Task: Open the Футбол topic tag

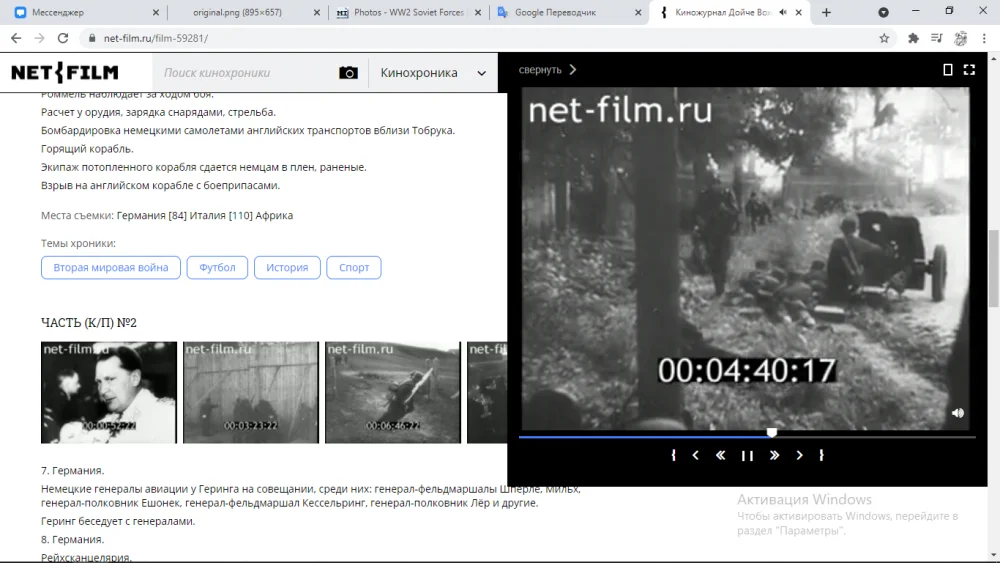Action: [217, 267]
